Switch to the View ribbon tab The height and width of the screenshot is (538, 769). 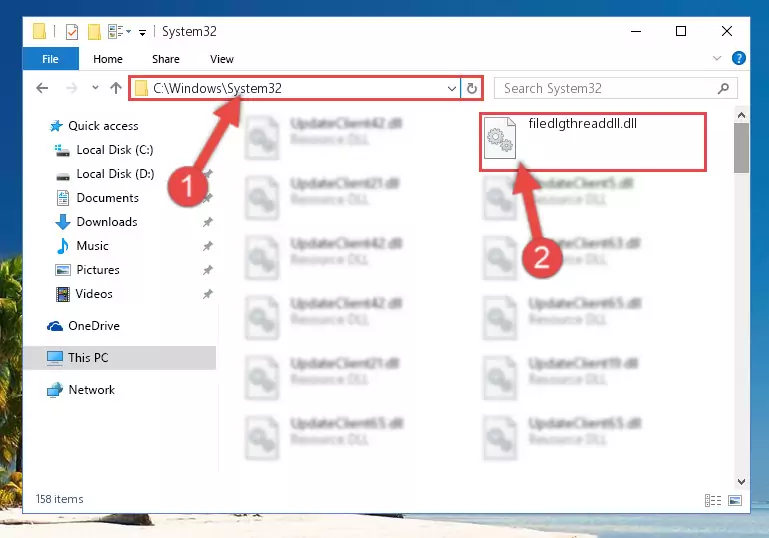(222, 59)
